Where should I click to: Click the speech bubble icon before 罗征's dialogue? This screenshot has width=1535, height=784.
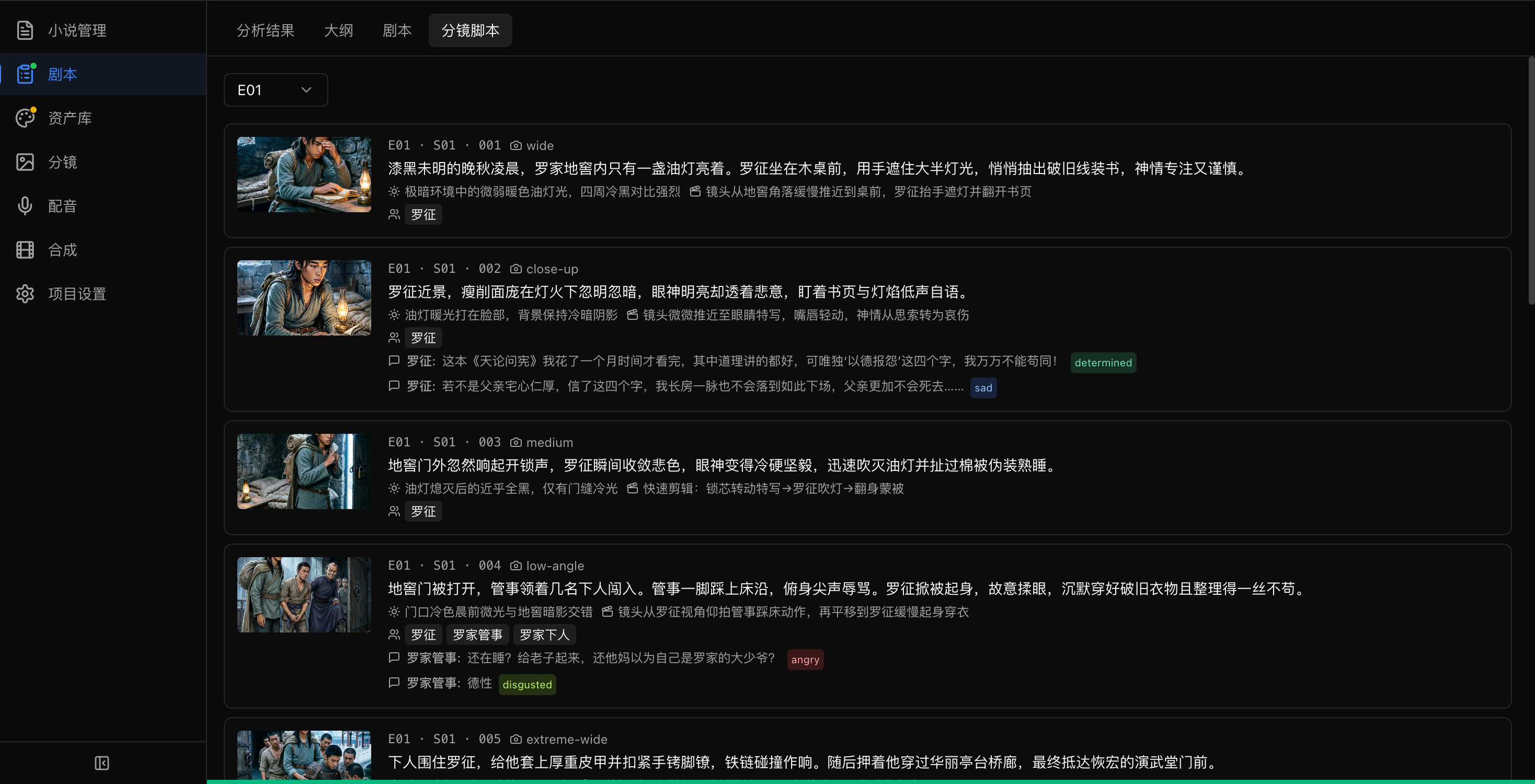click(394, 361)
